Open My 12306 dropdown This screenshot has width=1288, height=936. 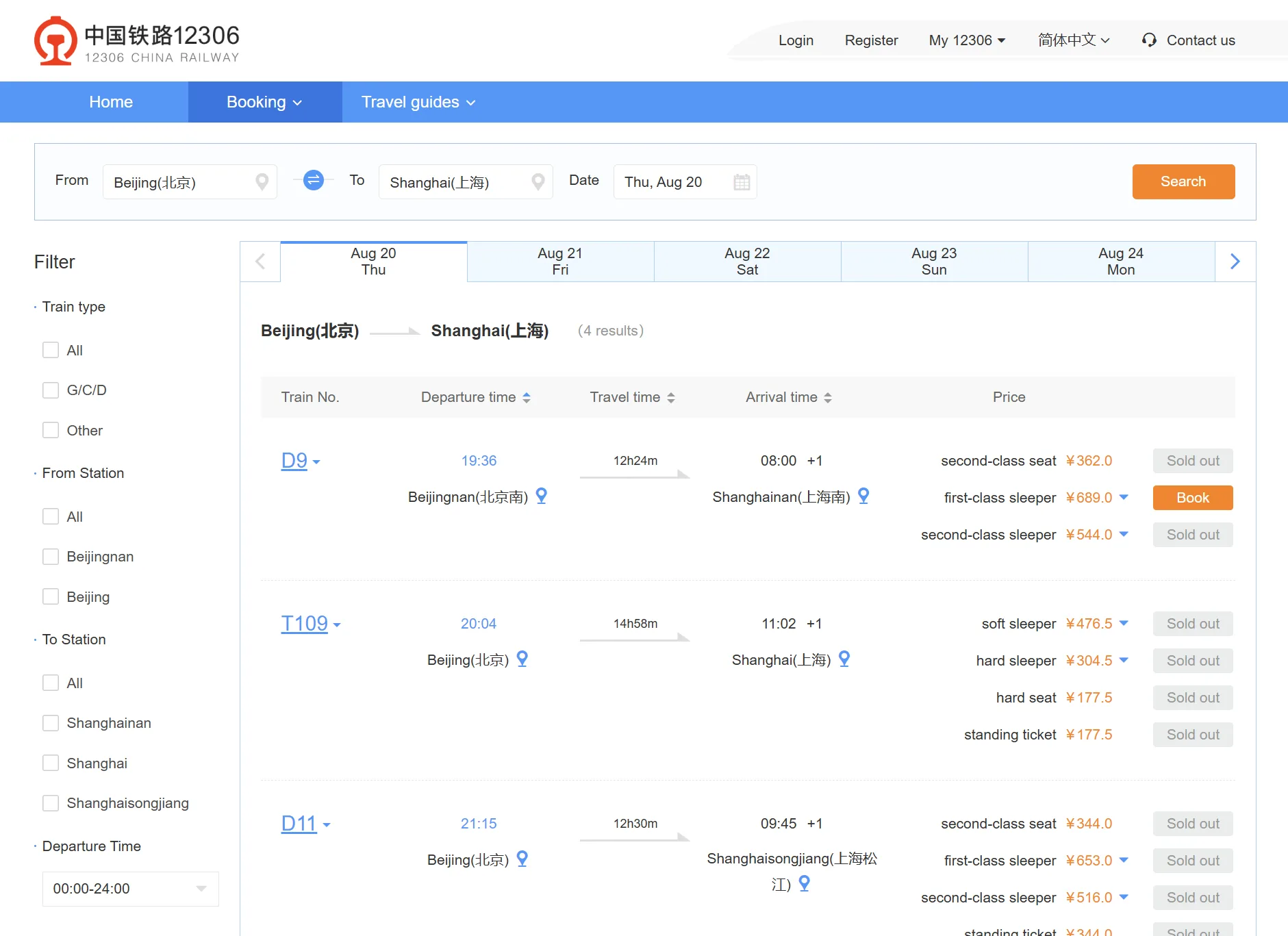(967, 40)
